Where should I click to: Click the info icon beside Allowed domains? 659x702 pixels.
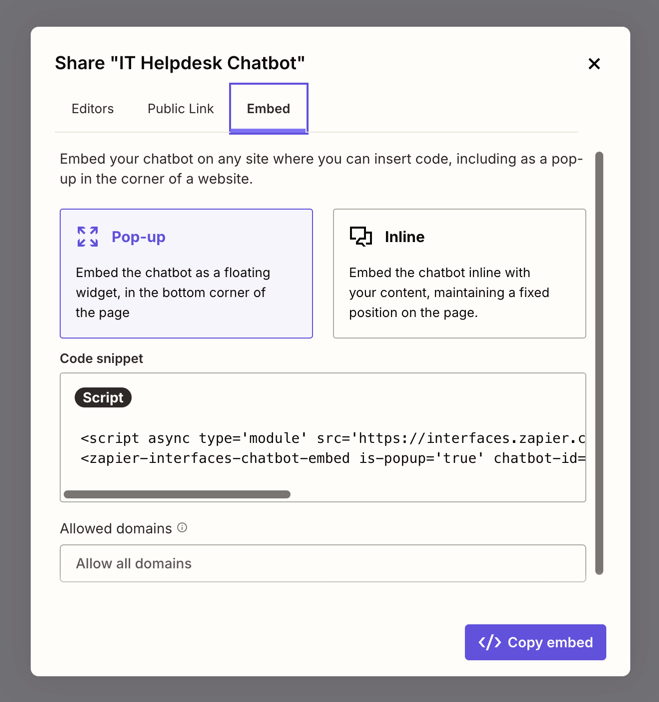pyautogui.click(x=182, y=528)
